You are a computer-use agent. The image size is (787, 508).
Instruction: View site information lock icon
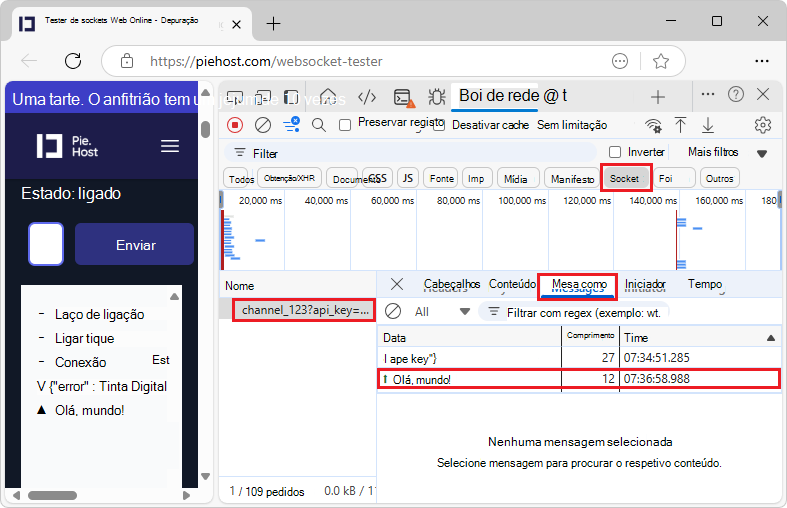(127, 61)
